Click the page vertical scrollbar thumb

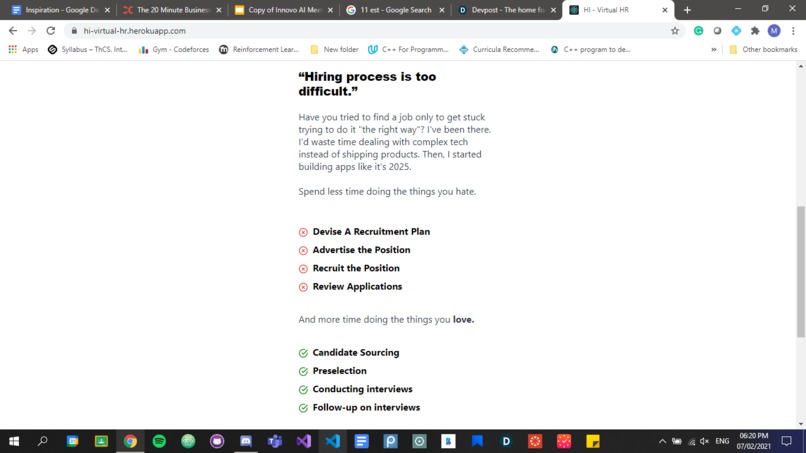coord(801,271)
